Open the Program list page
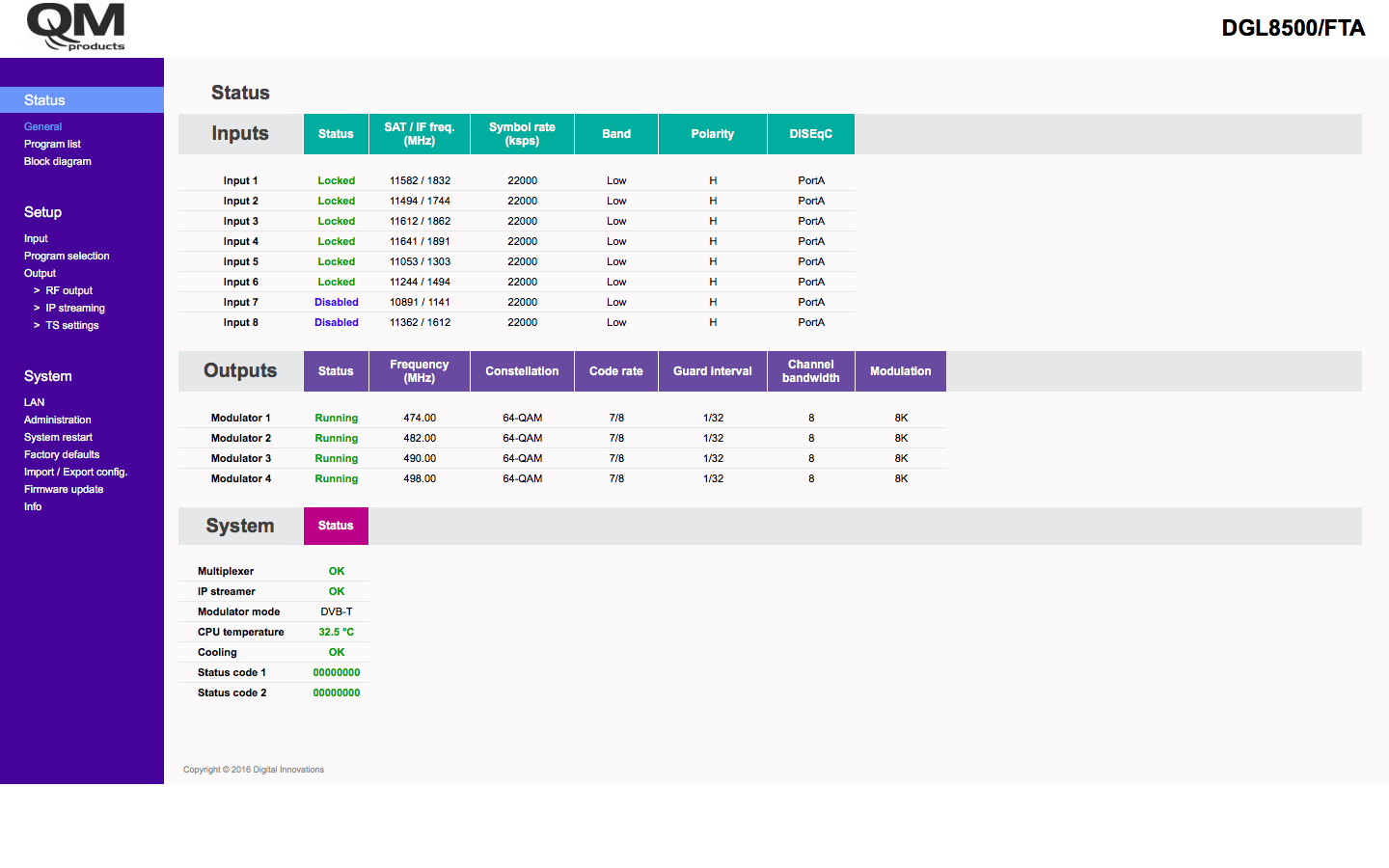The width and height of the screenshot is (1389, 868). (x=52, y=144)
